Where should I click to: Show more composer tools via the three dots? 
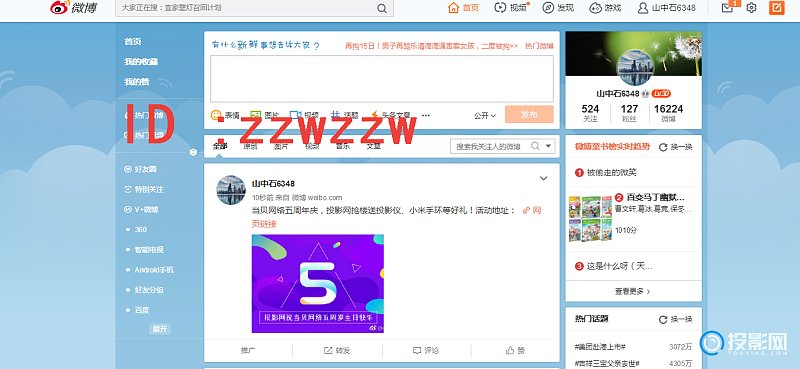(426, 115)
